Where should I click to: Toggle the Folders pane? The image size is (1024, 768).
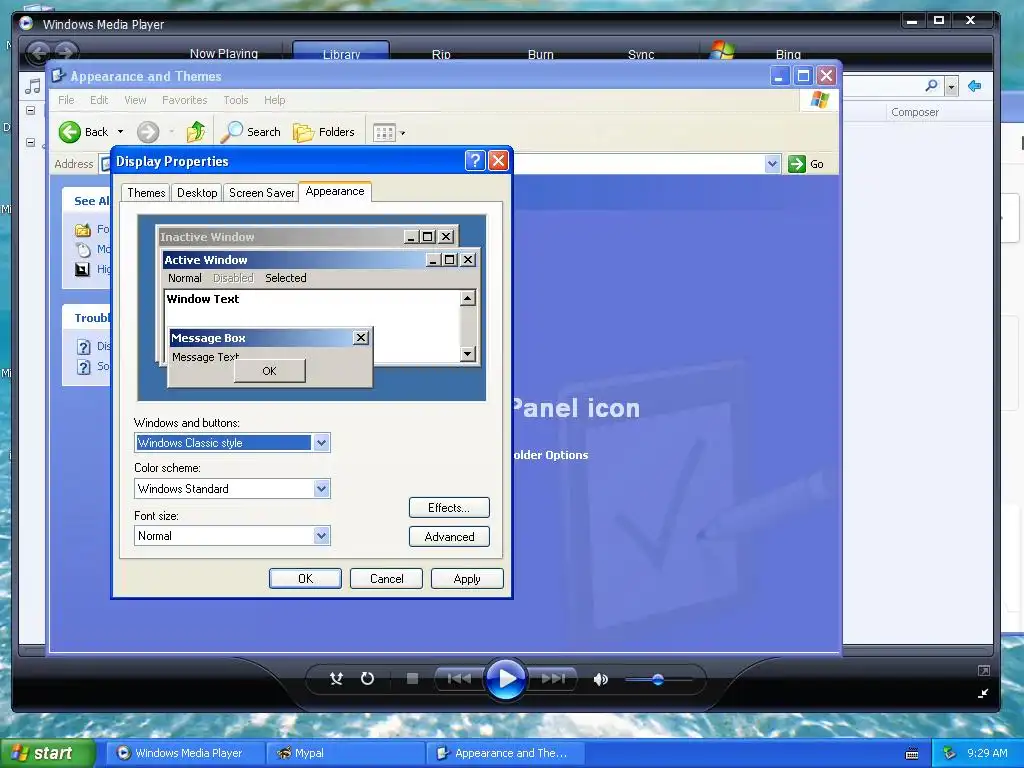point(323,132)
